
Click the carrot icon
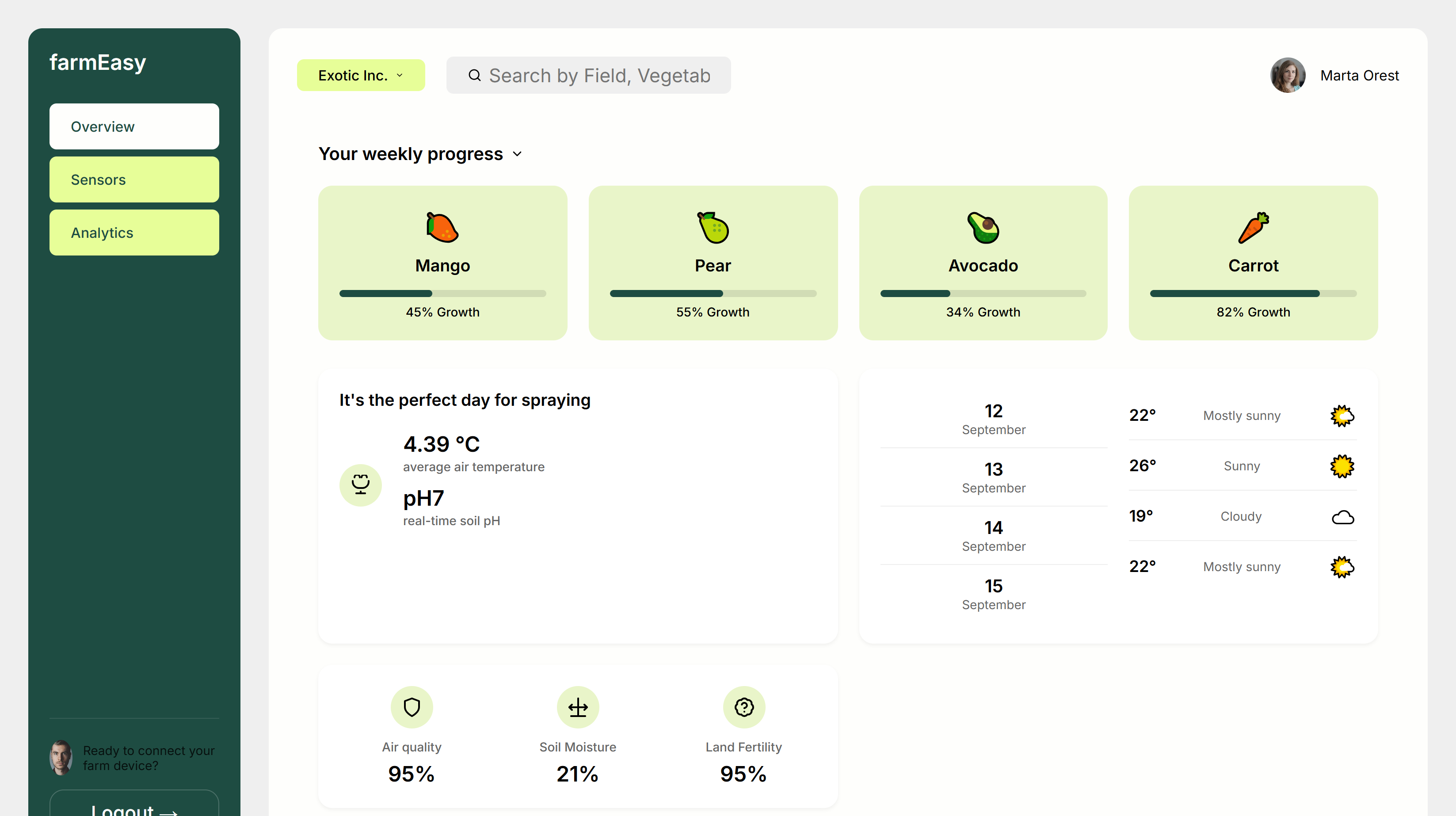click(x=1253, y=228)
